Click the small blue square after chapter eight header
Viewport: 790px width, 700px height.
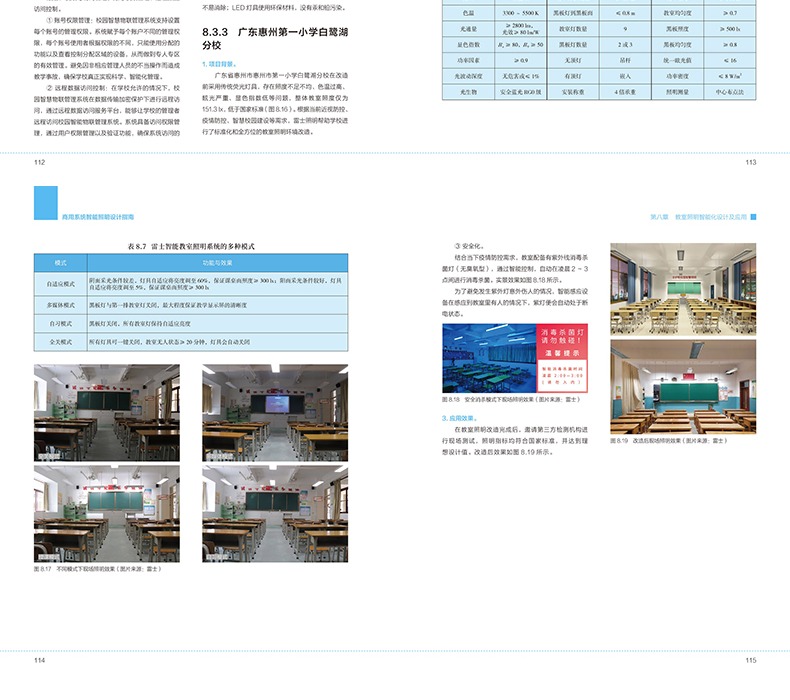click(754, 216)
